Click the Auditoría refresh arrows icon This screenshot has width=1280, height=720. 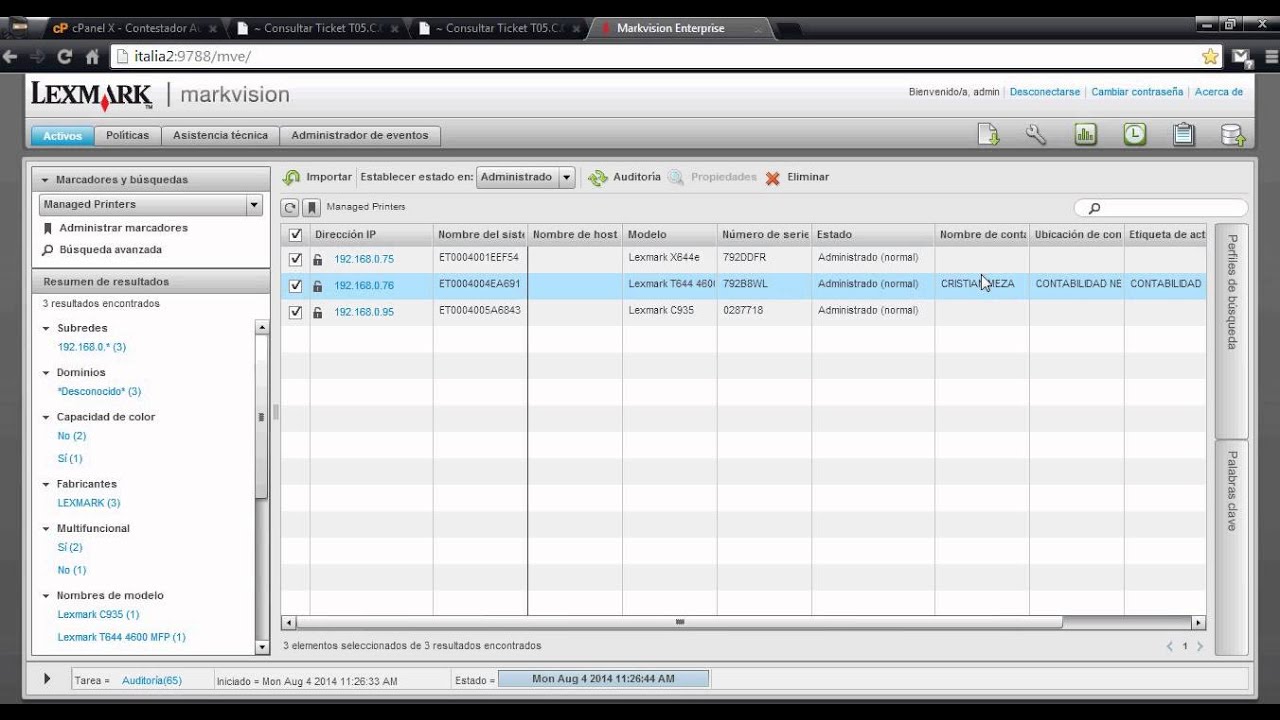[x=598, y=177]
